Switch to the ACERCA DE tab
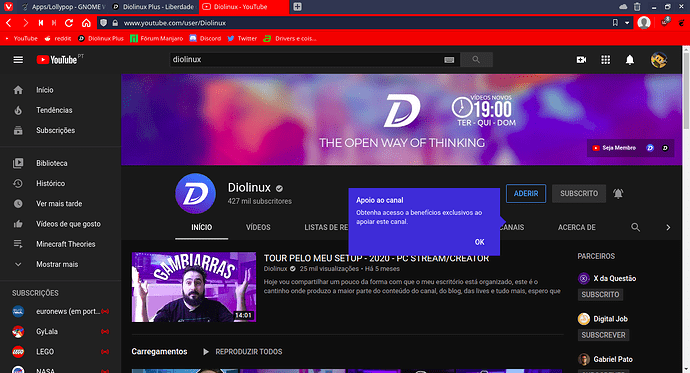Viewport: 690px width, 373px height. pos(576,227)
